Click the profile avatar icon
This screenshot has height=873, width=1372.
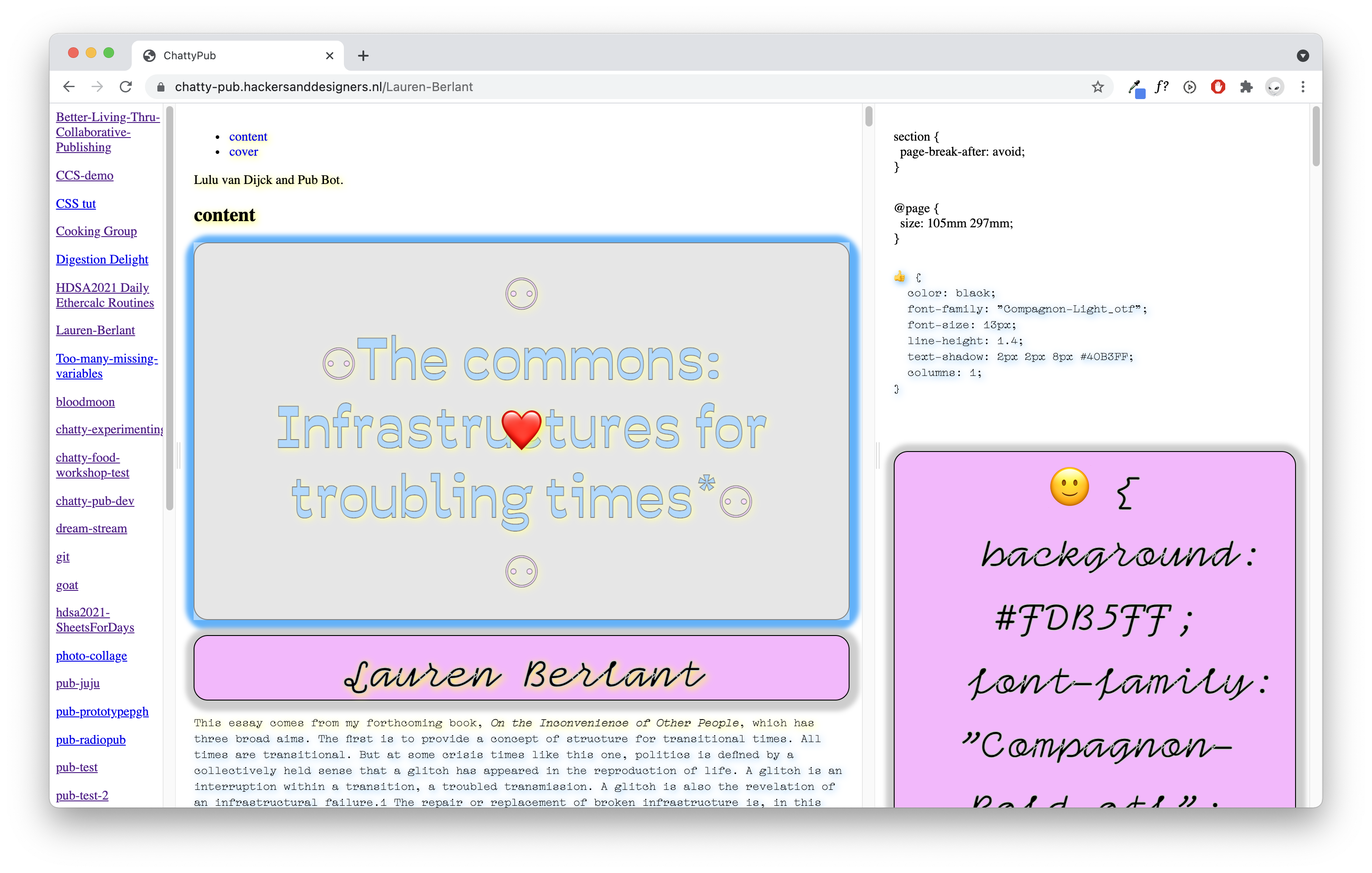point(1275,87)
